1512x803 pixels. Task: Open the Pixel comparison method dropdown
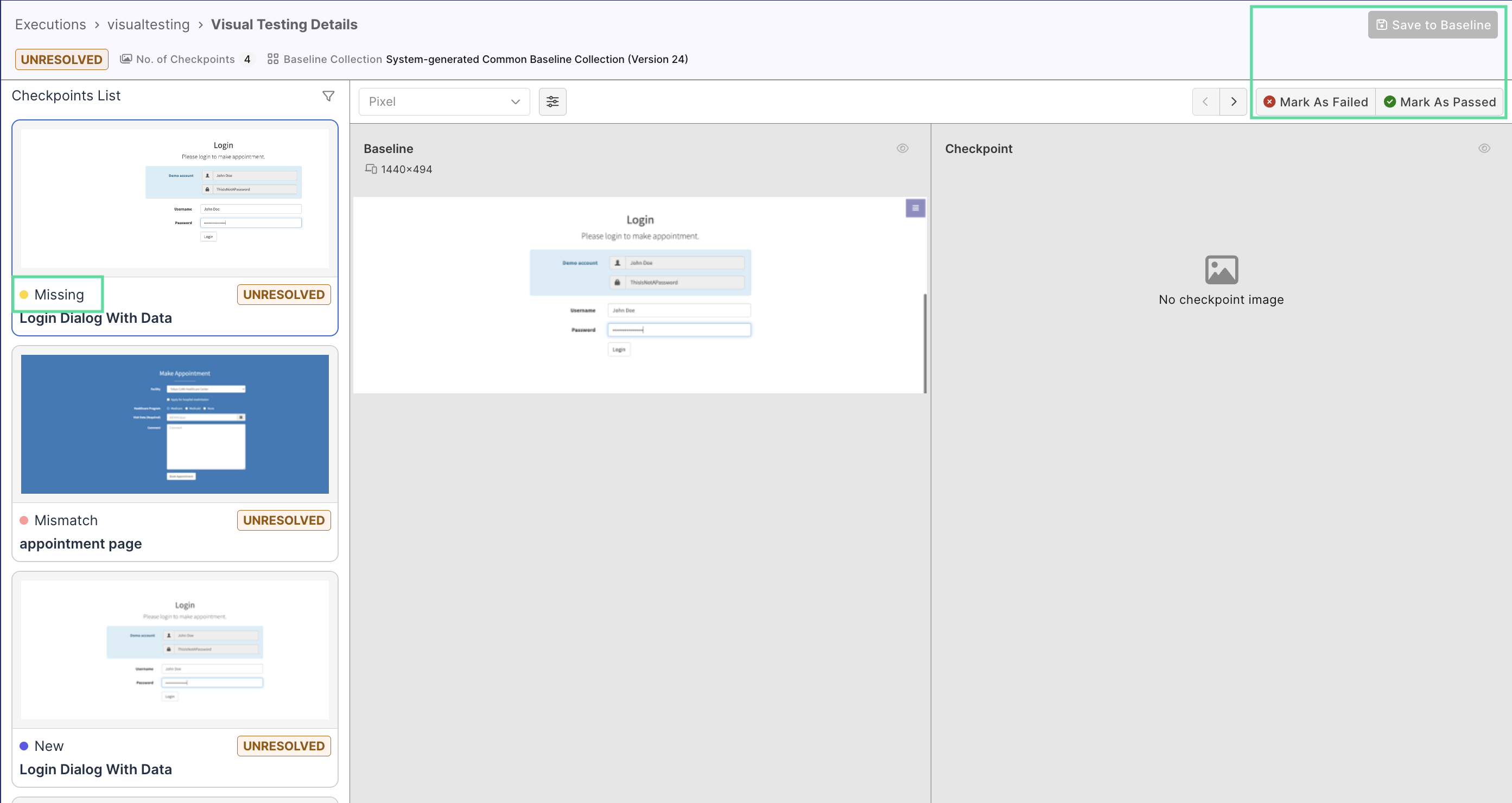coord(444,101)
